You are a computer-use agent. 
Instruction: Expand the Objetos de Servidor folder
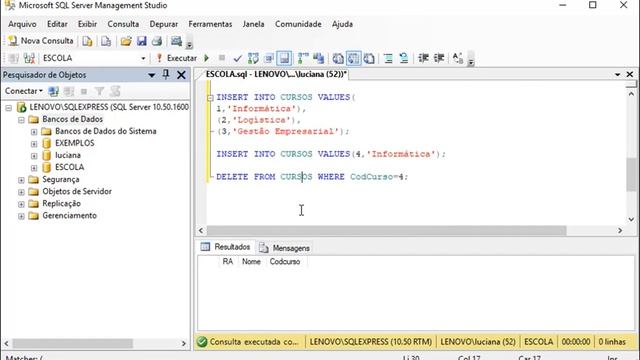pos(21,192)
